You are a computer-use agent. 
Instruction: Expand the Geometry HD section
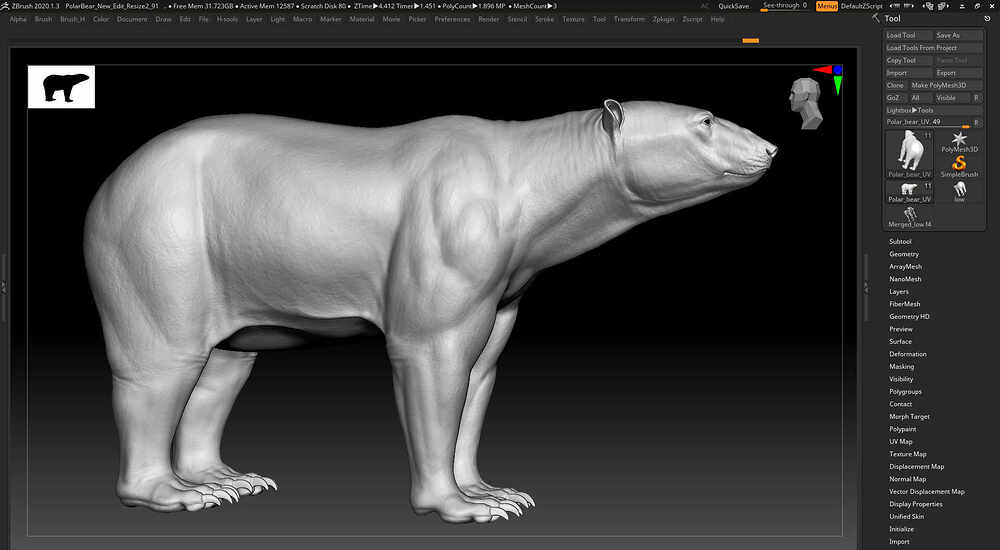pos(909,316)
